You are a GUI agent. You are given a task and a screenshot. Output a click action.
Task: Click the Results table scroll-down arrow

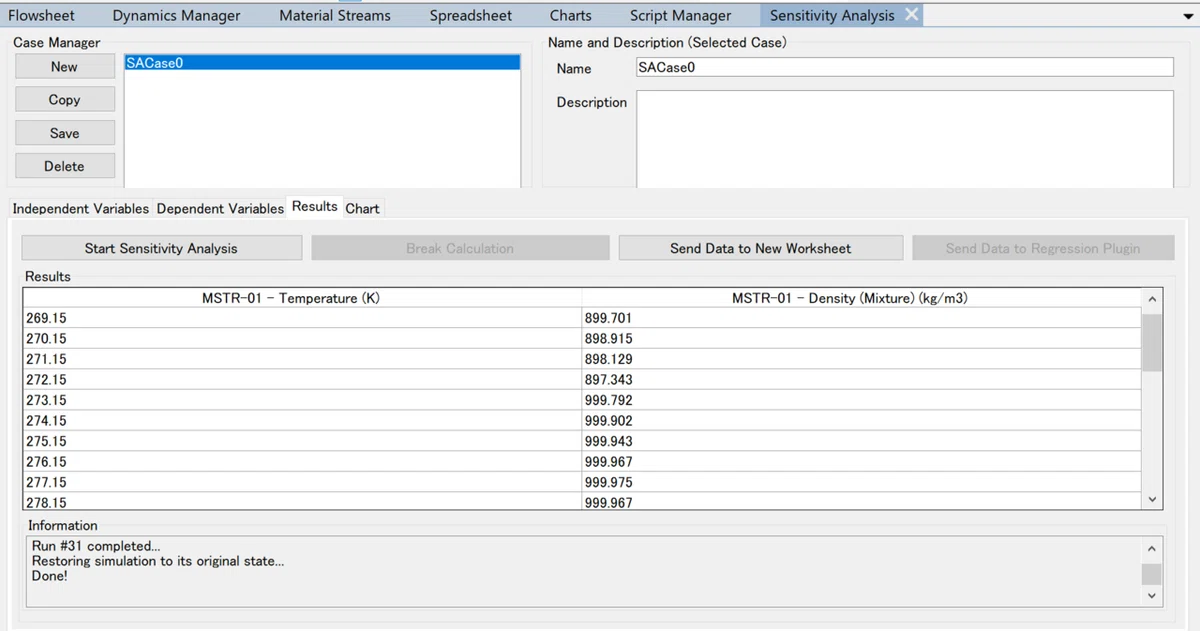point(1152,499)
